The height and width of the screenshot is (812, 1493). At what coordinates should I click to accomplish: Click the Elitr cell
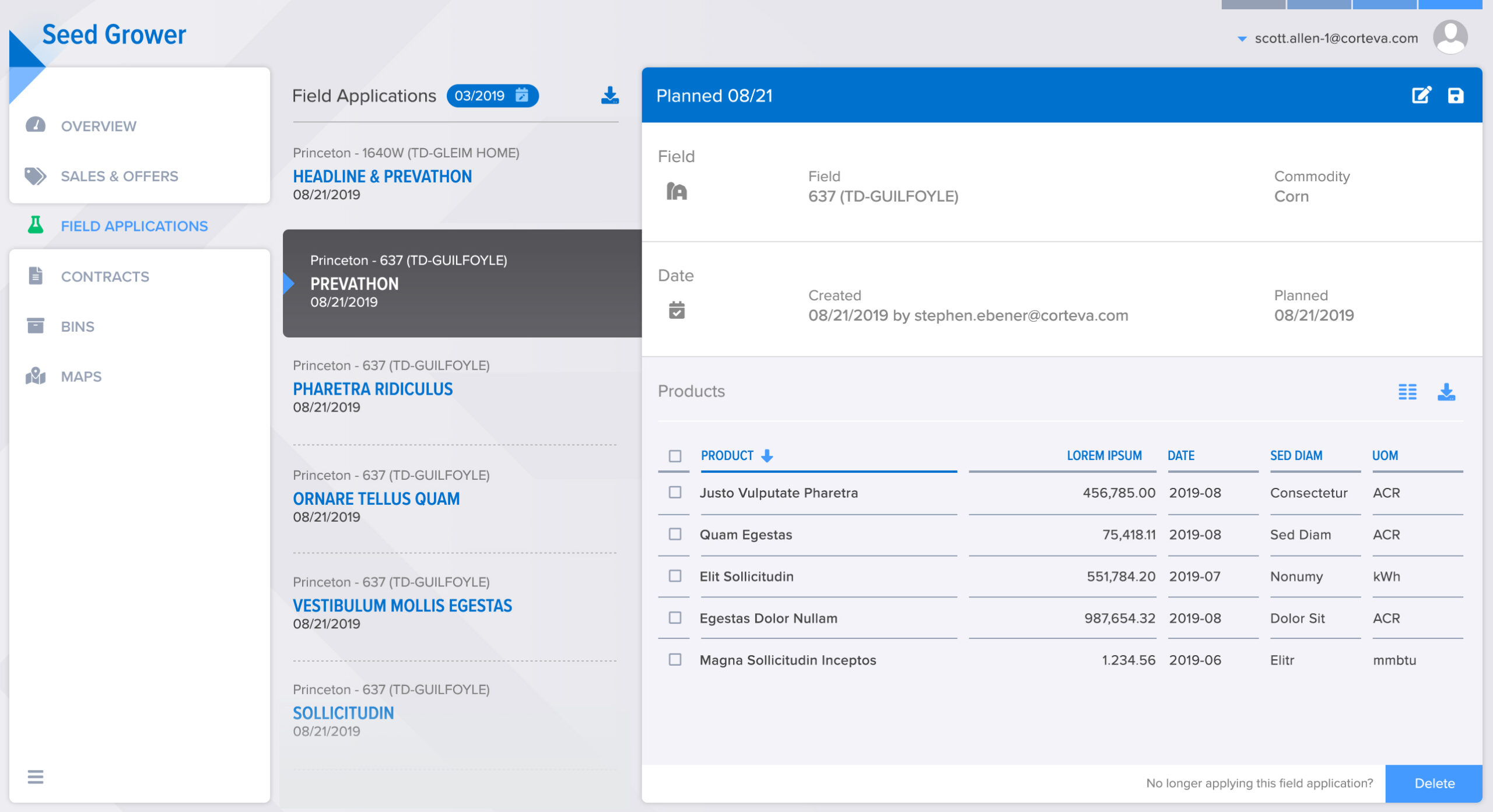1282,660
